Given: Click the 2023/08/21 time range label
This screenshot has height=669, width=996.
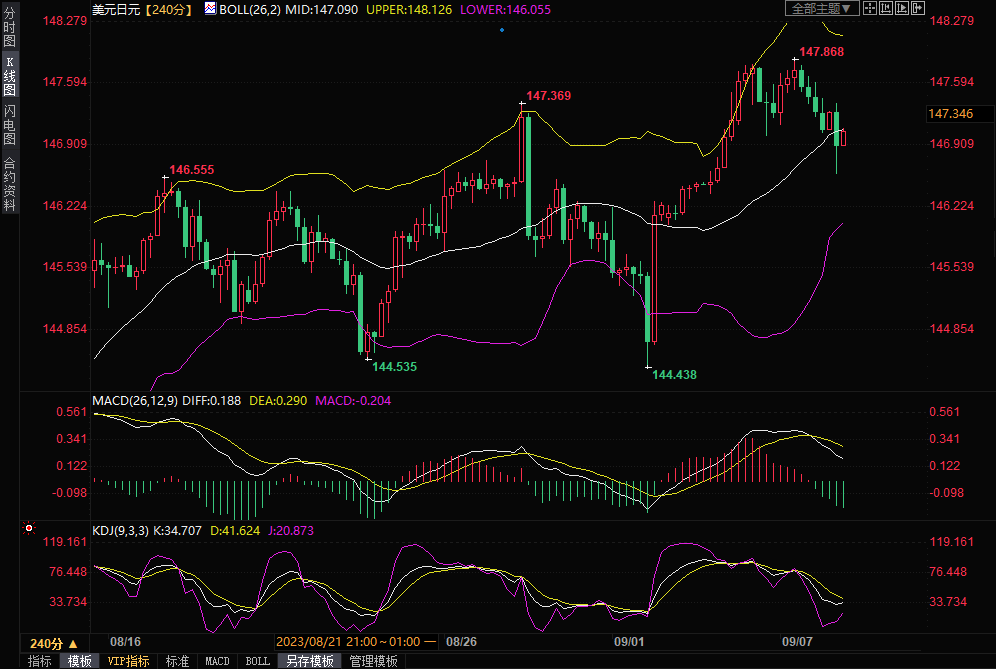Looking at the screenshot, I should [354, 642].
